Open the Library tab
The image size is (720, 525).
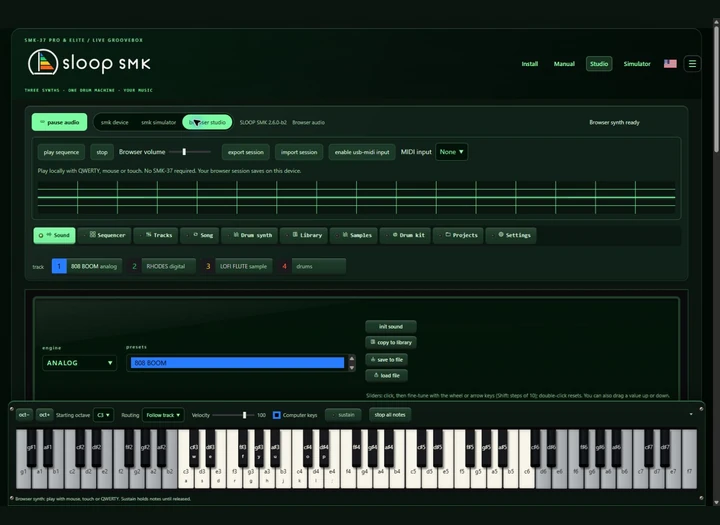pos(304,235)
